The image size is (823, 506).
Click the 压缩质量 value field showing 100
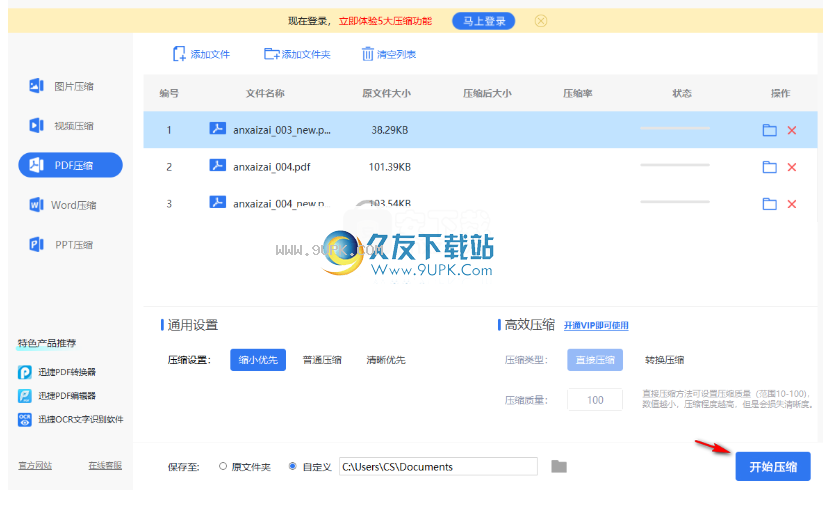[x=595, y=400]
